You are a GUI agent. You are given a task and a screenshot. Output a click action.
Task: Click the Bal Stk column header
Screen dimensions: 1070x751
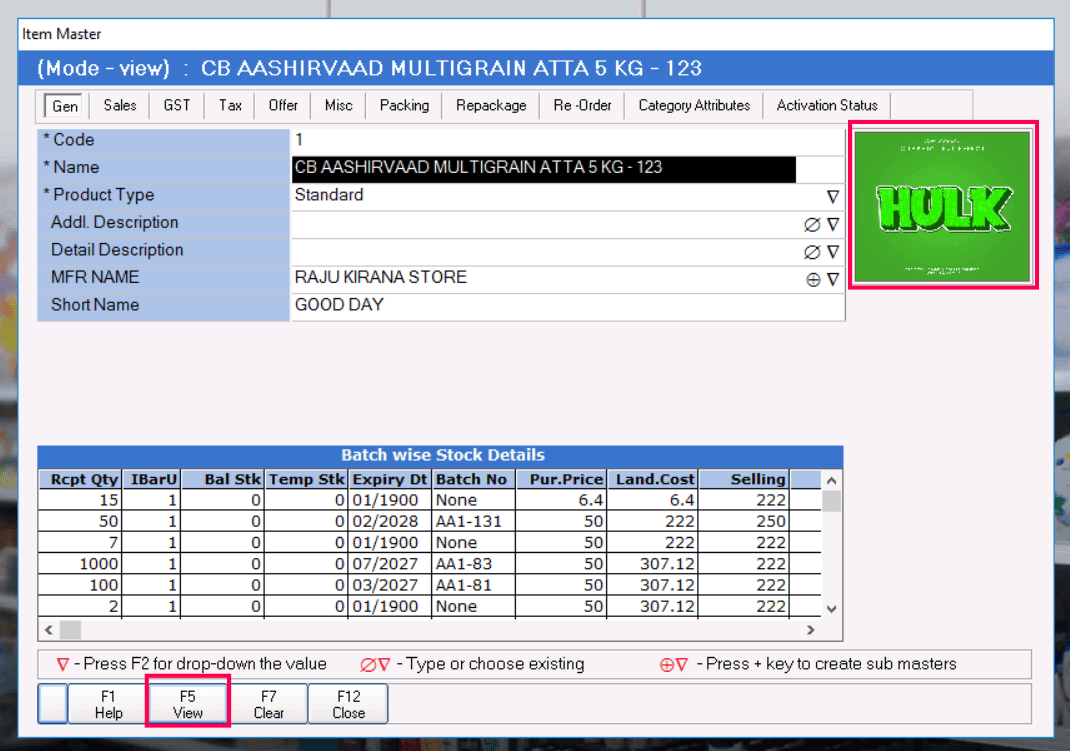click(x=222, y=480)
